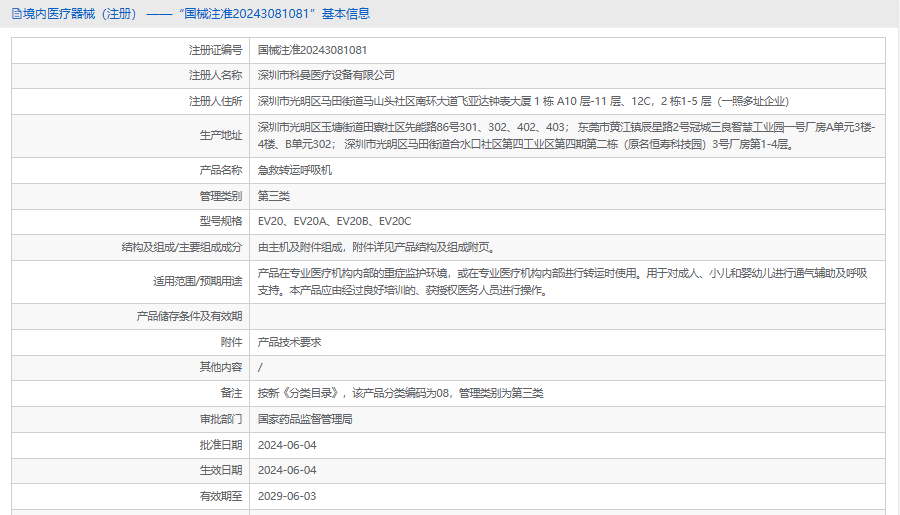Select the 适用范围/预期用途 label
Screen dimensions: 900x515
coord(197,281)
